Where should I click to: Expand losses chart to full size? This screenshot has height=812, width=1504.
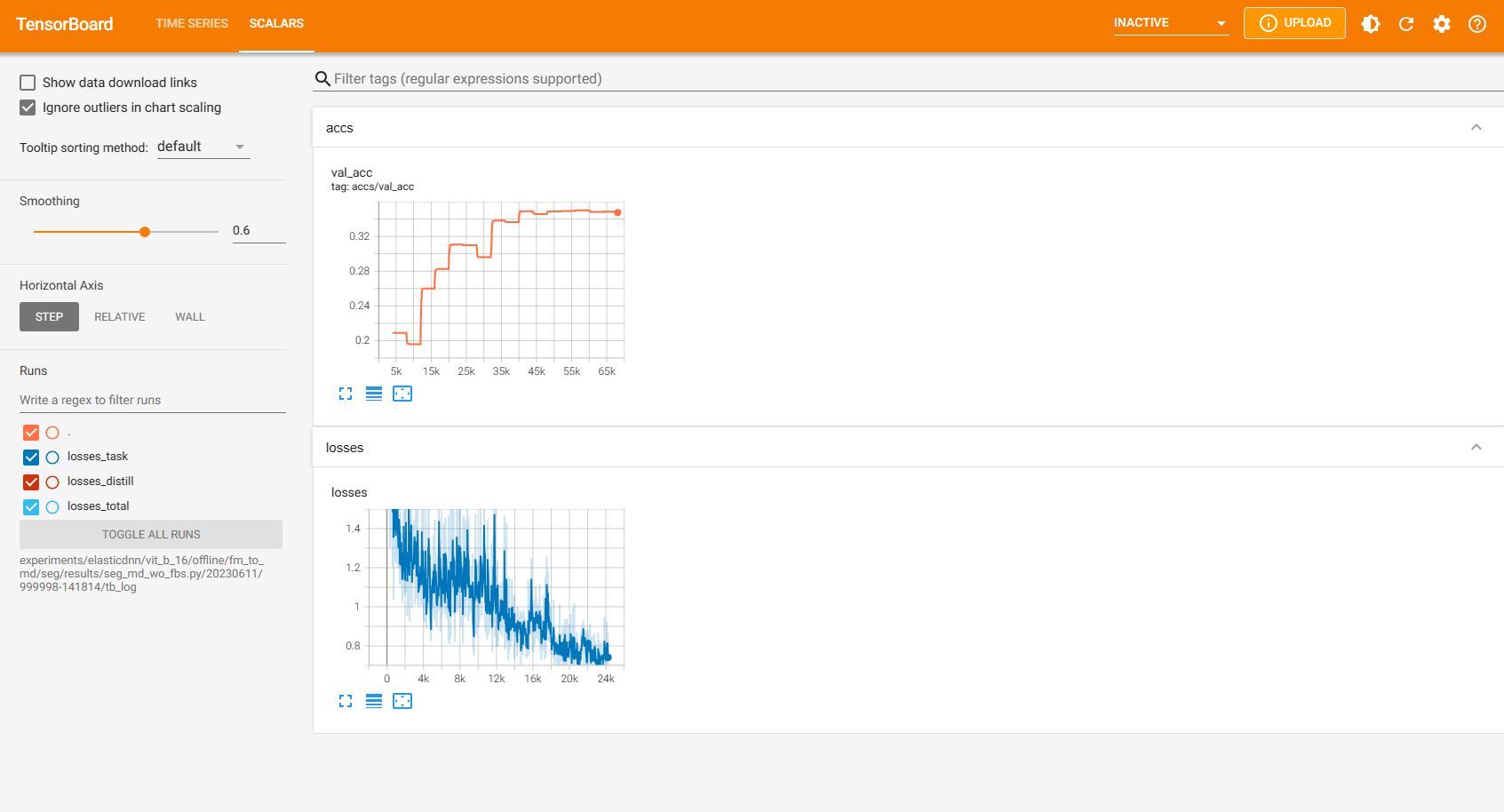(x=346, y=701)
